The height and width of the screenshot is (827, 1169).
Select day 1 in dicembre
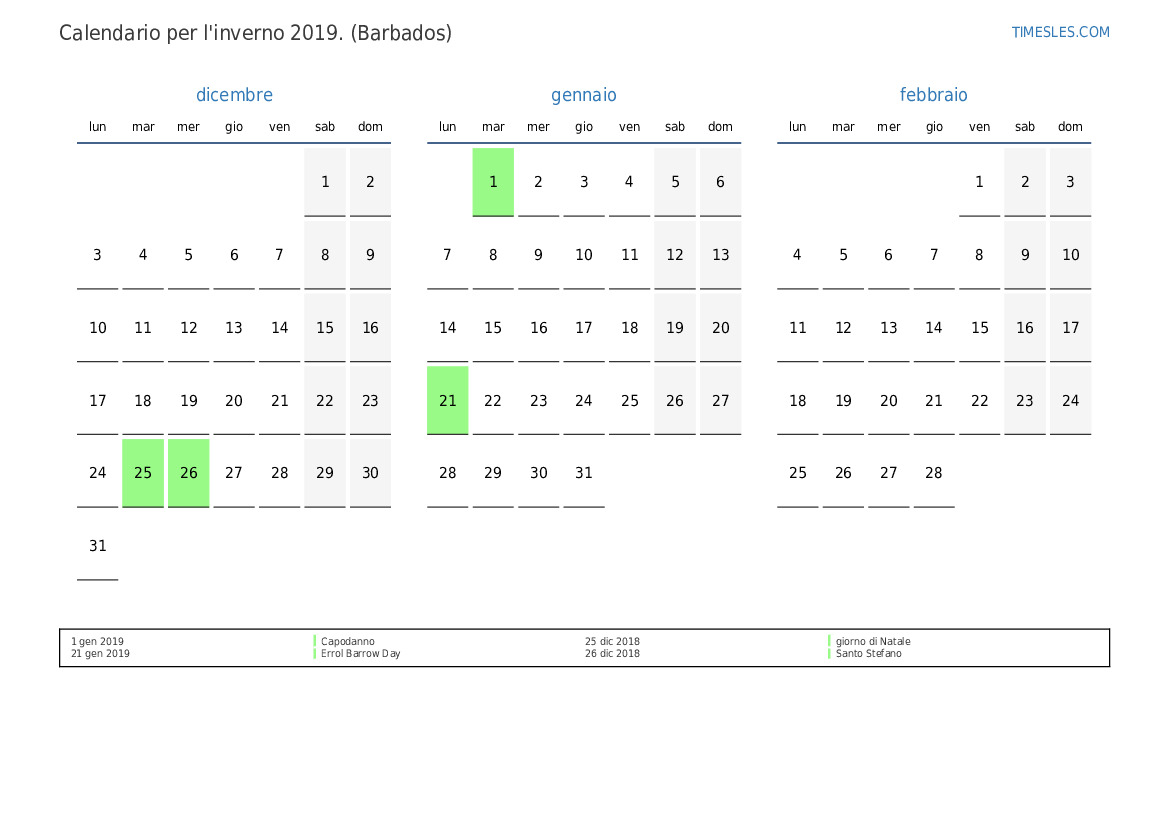tap(325, 182)
